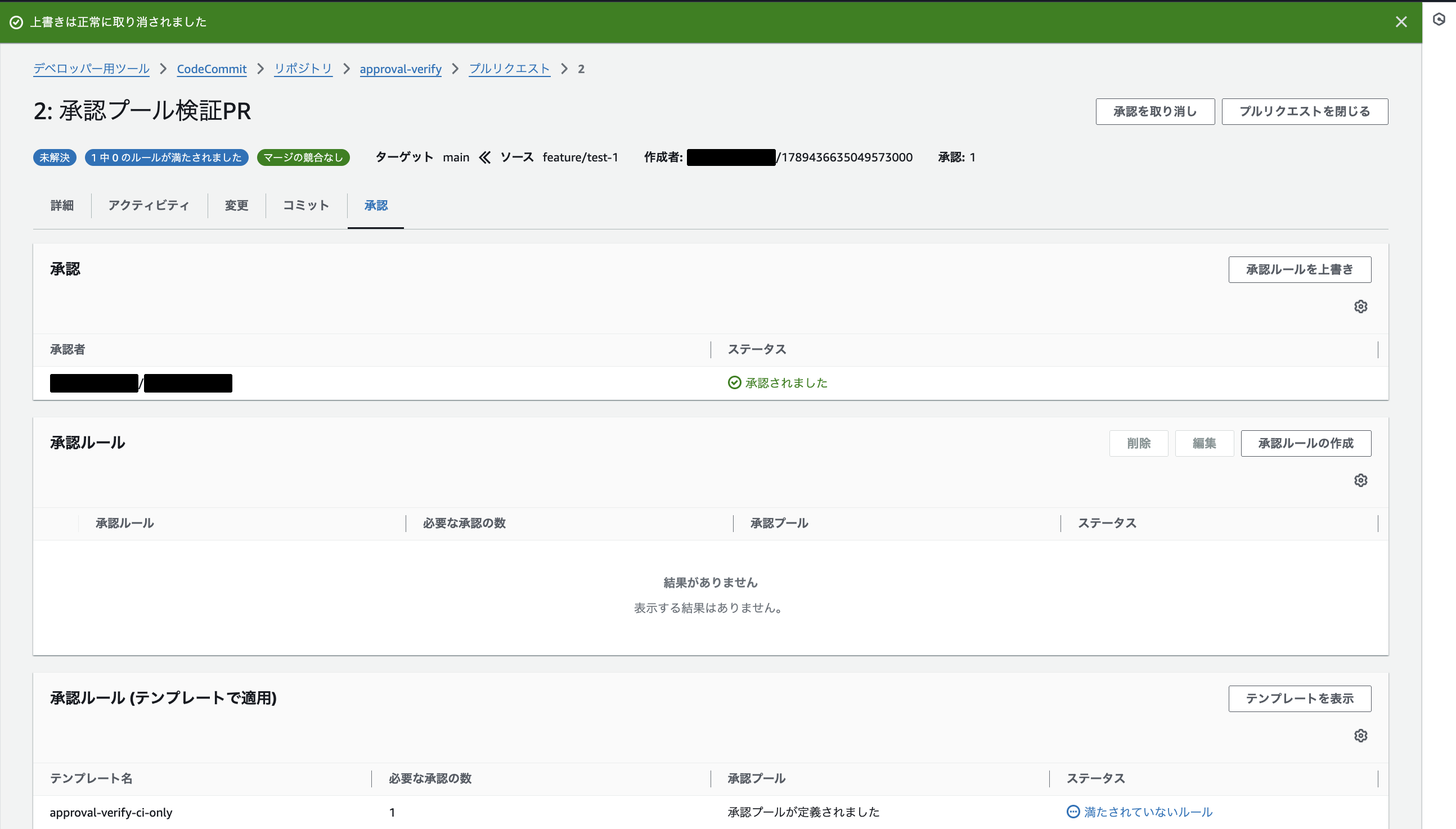Open settings gear in the 承認ルール section
The image size is (1456, 829).
click(x=1360, y=480)
